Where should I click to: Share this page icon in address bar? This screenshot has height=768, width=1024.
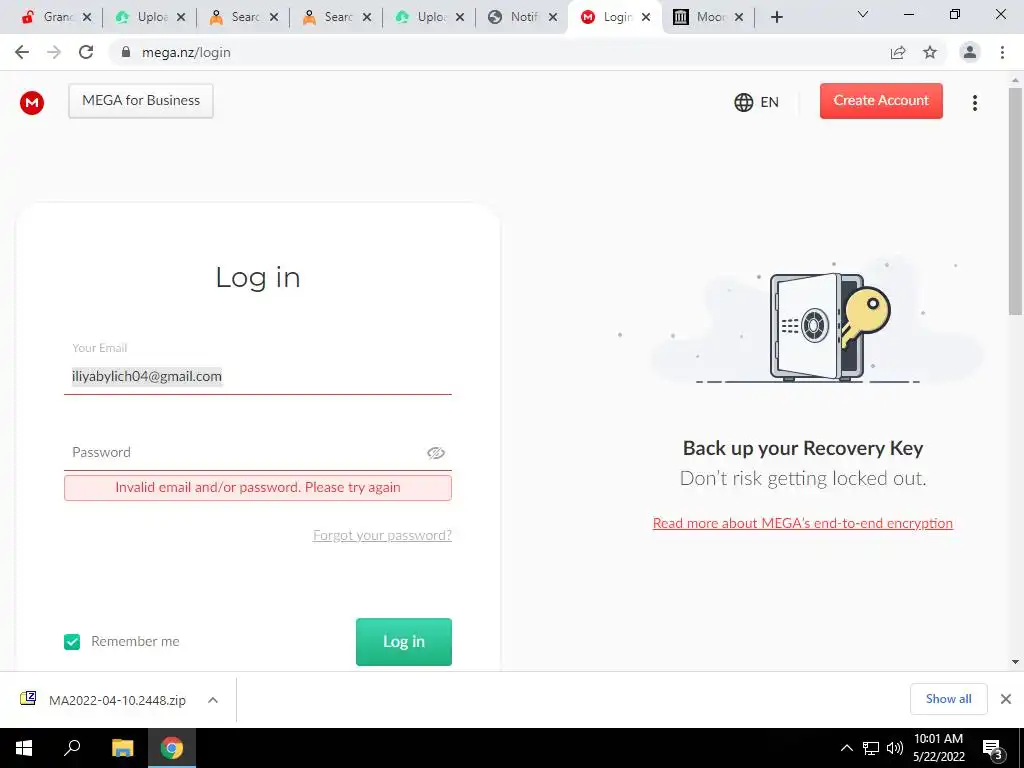tap(898, 52)
